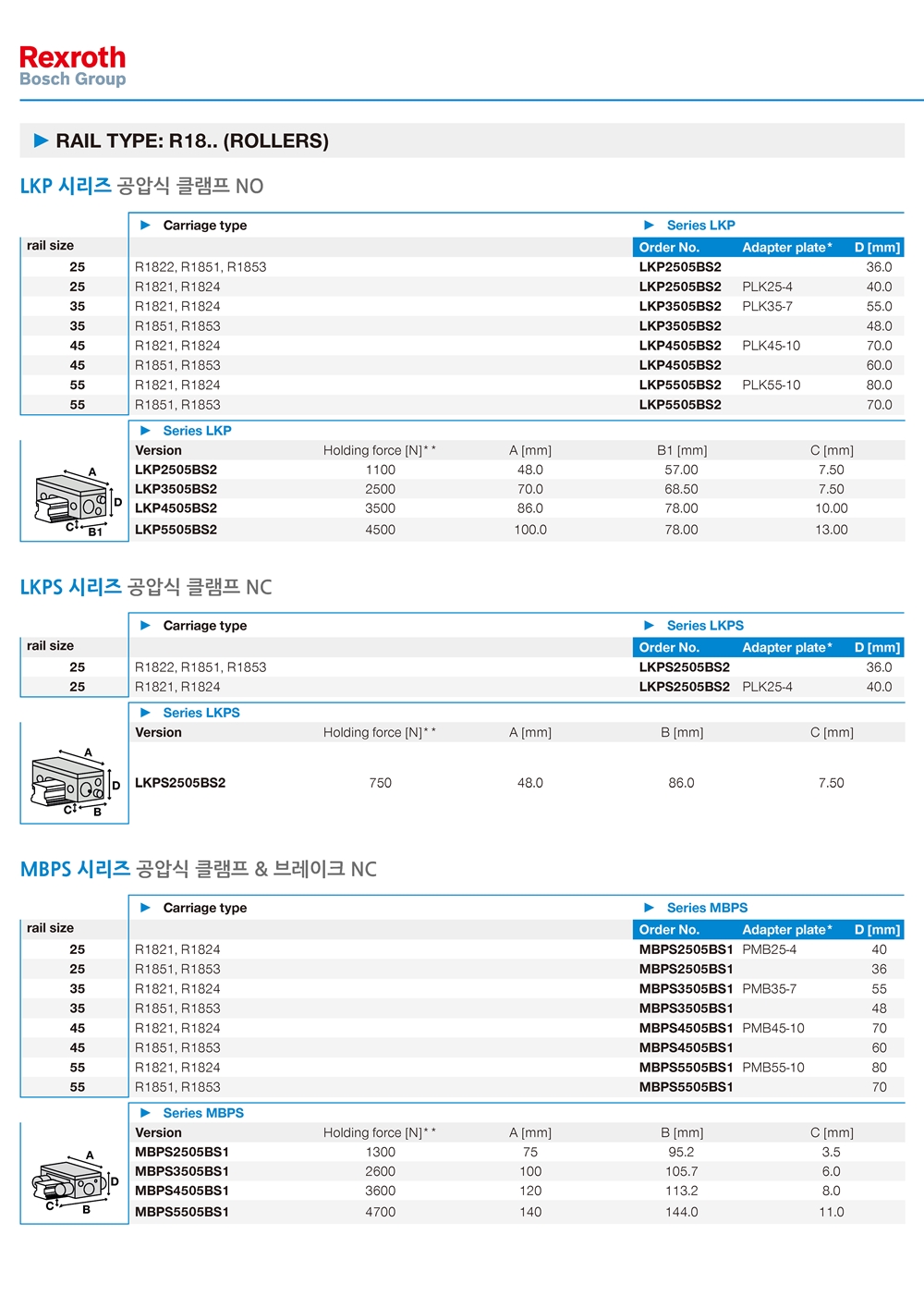Select the B1 value 68.50

[681, 489]
